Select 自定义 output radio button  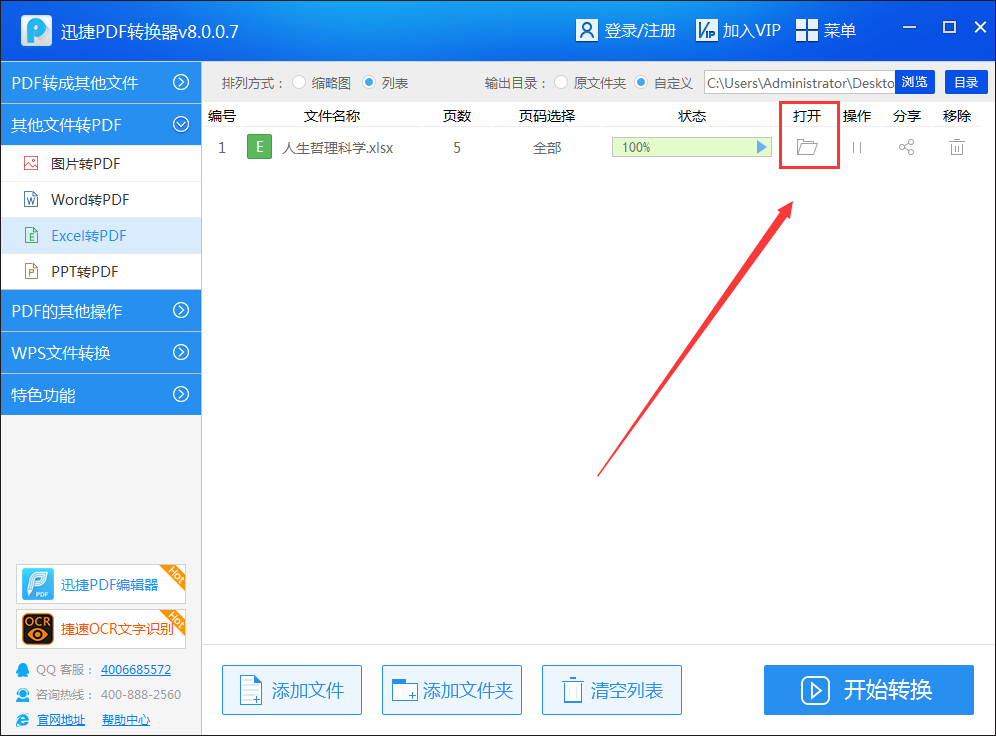click(x=642, y=83)
